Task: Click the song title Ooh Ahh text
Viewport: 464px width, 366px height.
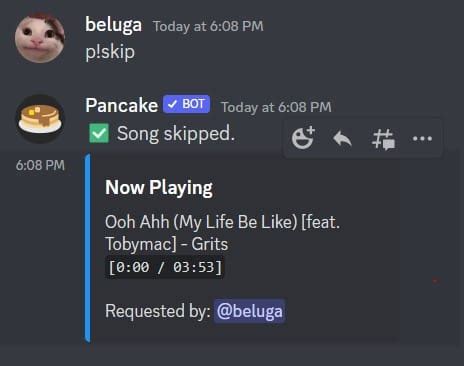Action: [x=222, y=233]
